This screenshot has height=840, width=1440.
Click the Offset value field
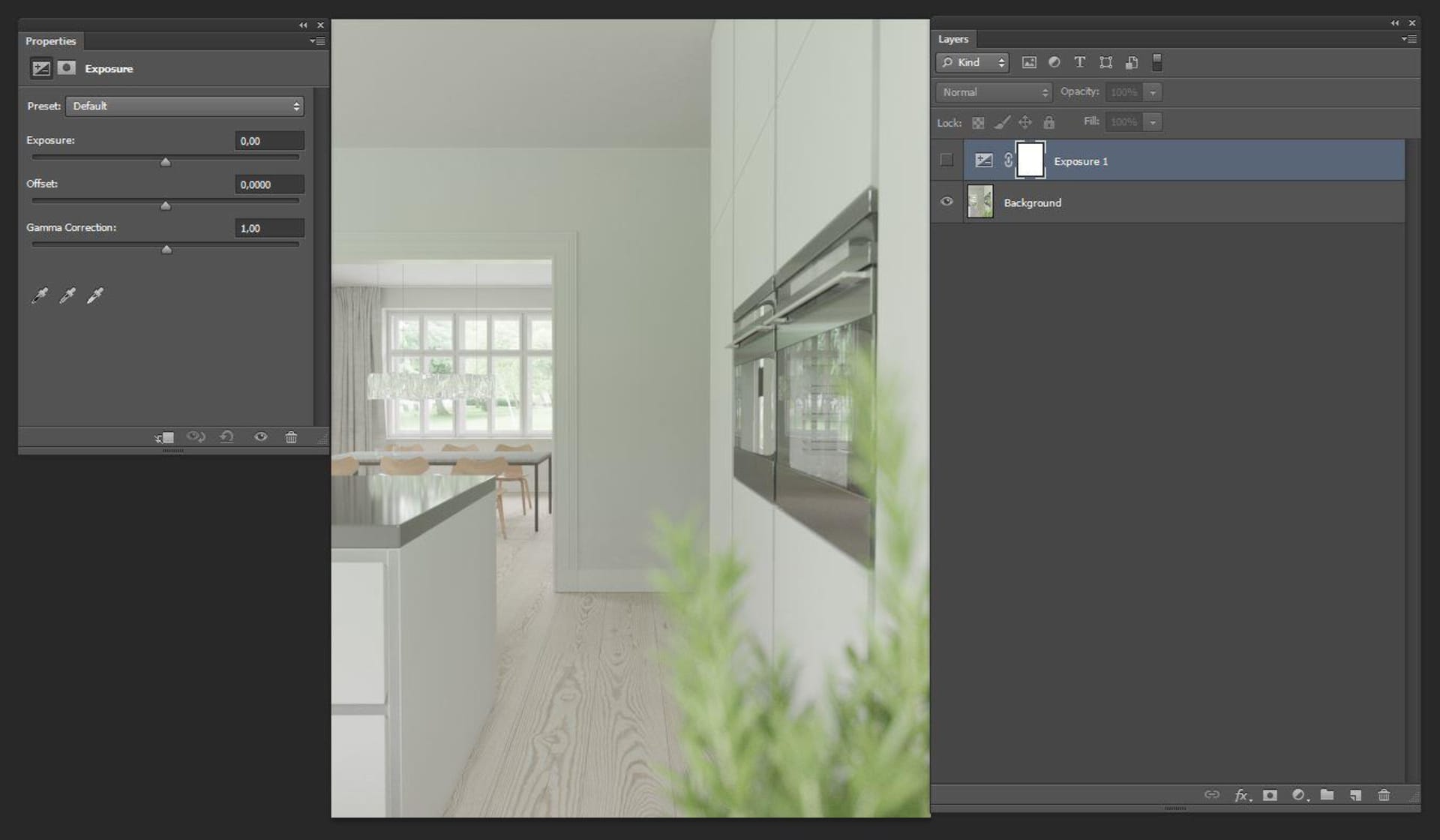269,184
